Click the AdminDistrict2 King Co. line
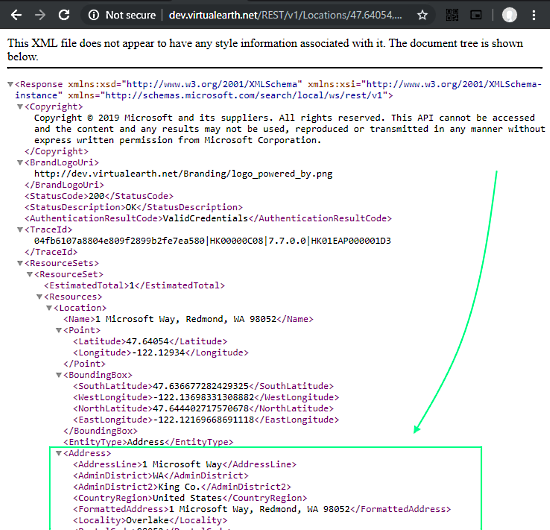Viewport: 550px width, 530px height. coord(182,487)
